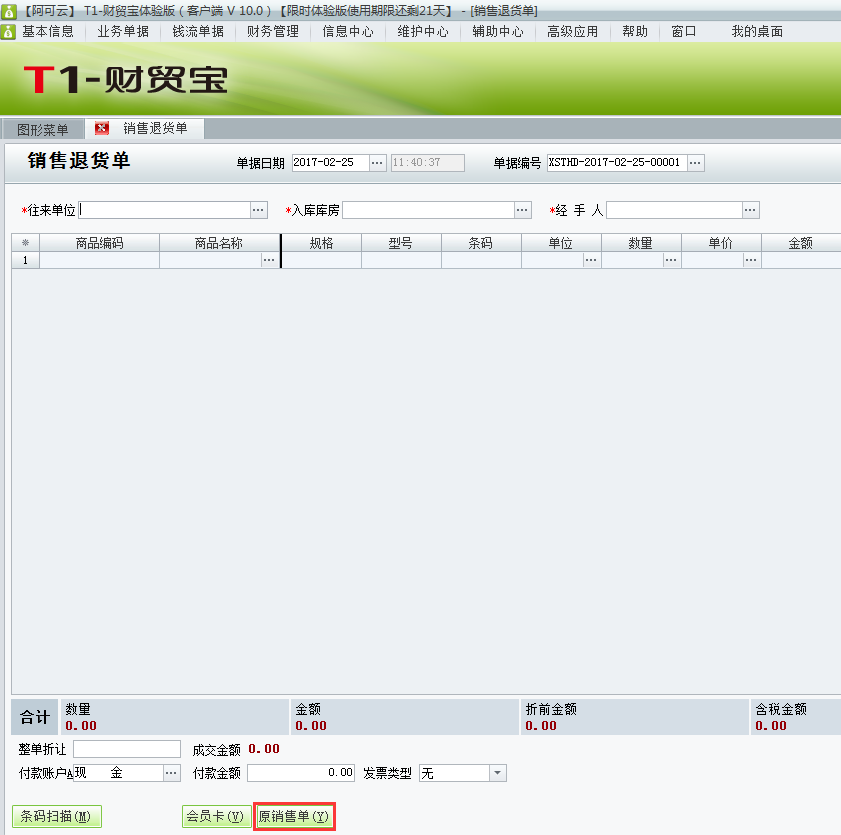841x835 pixels.
Task: Open the 经手人 lookup ellipsis button
Action: [x=750, y=210]
